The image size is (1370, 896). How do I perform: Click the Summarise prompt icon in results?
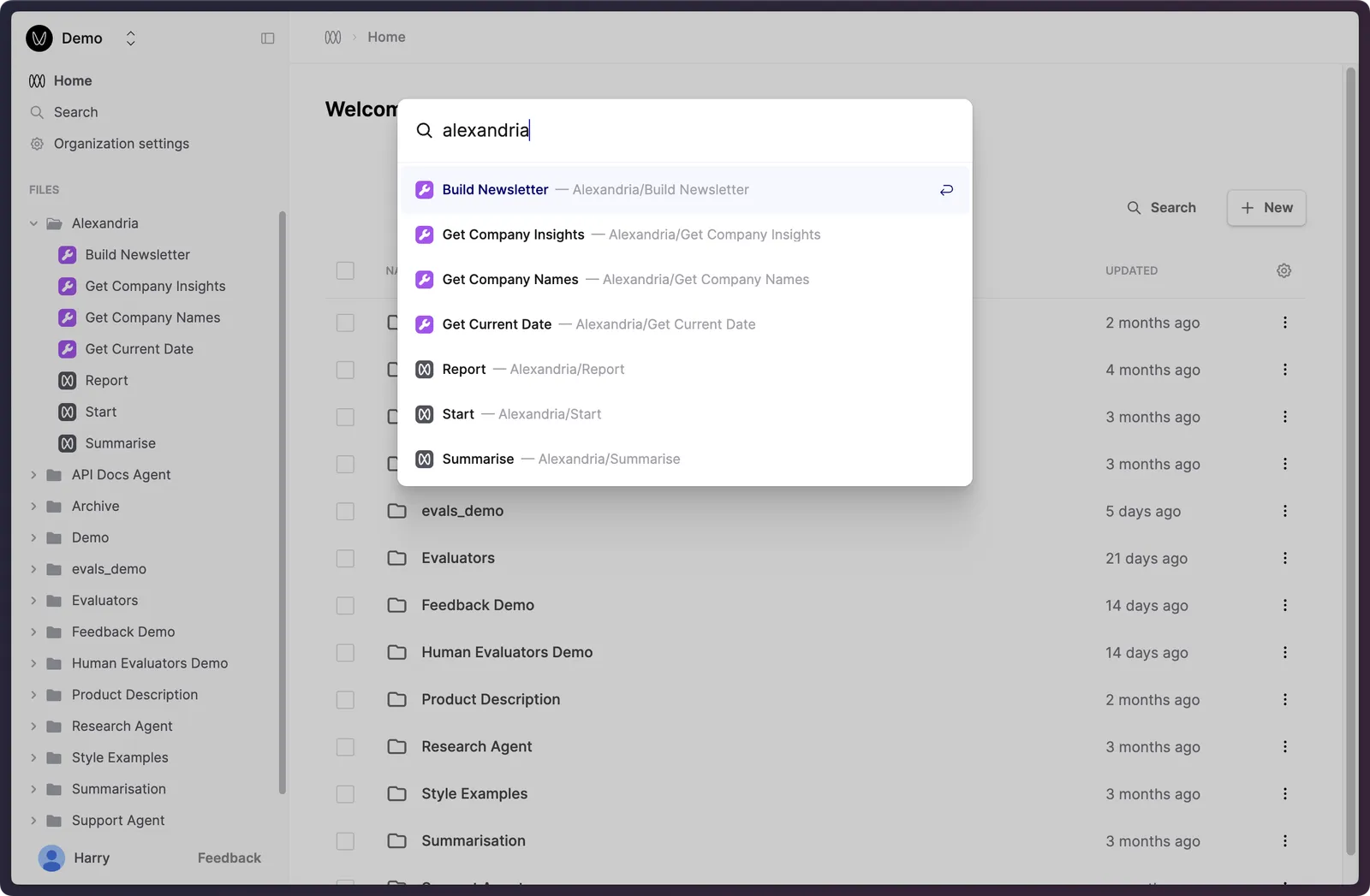tap(424, 460)
